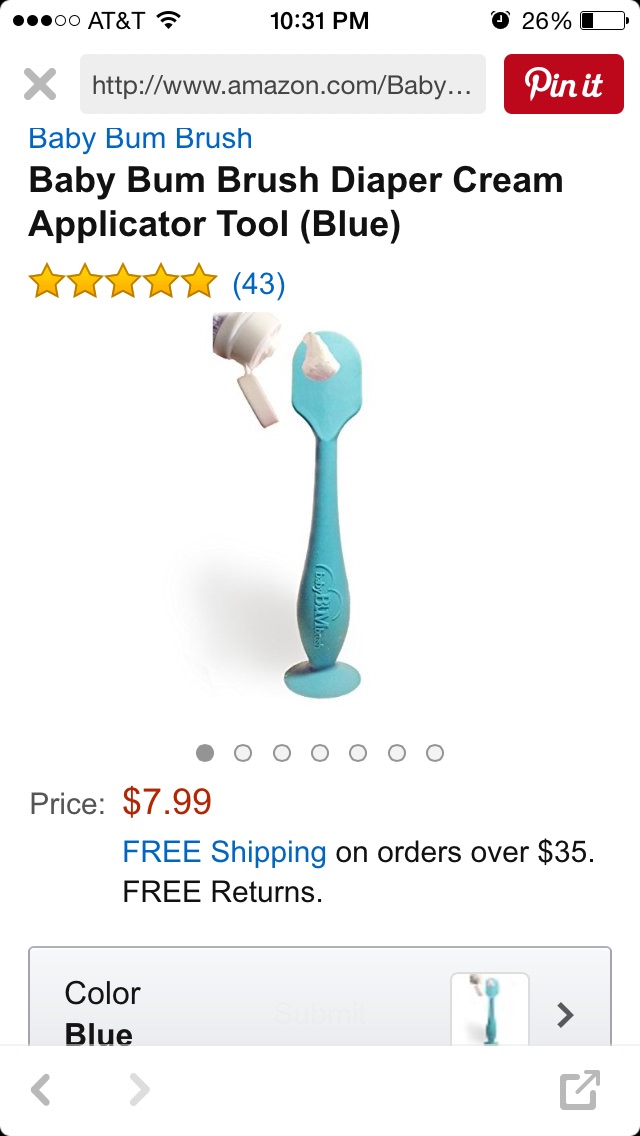
Task: Open the Color selection row
Action: pyautogui.click(x=320, y=996)
